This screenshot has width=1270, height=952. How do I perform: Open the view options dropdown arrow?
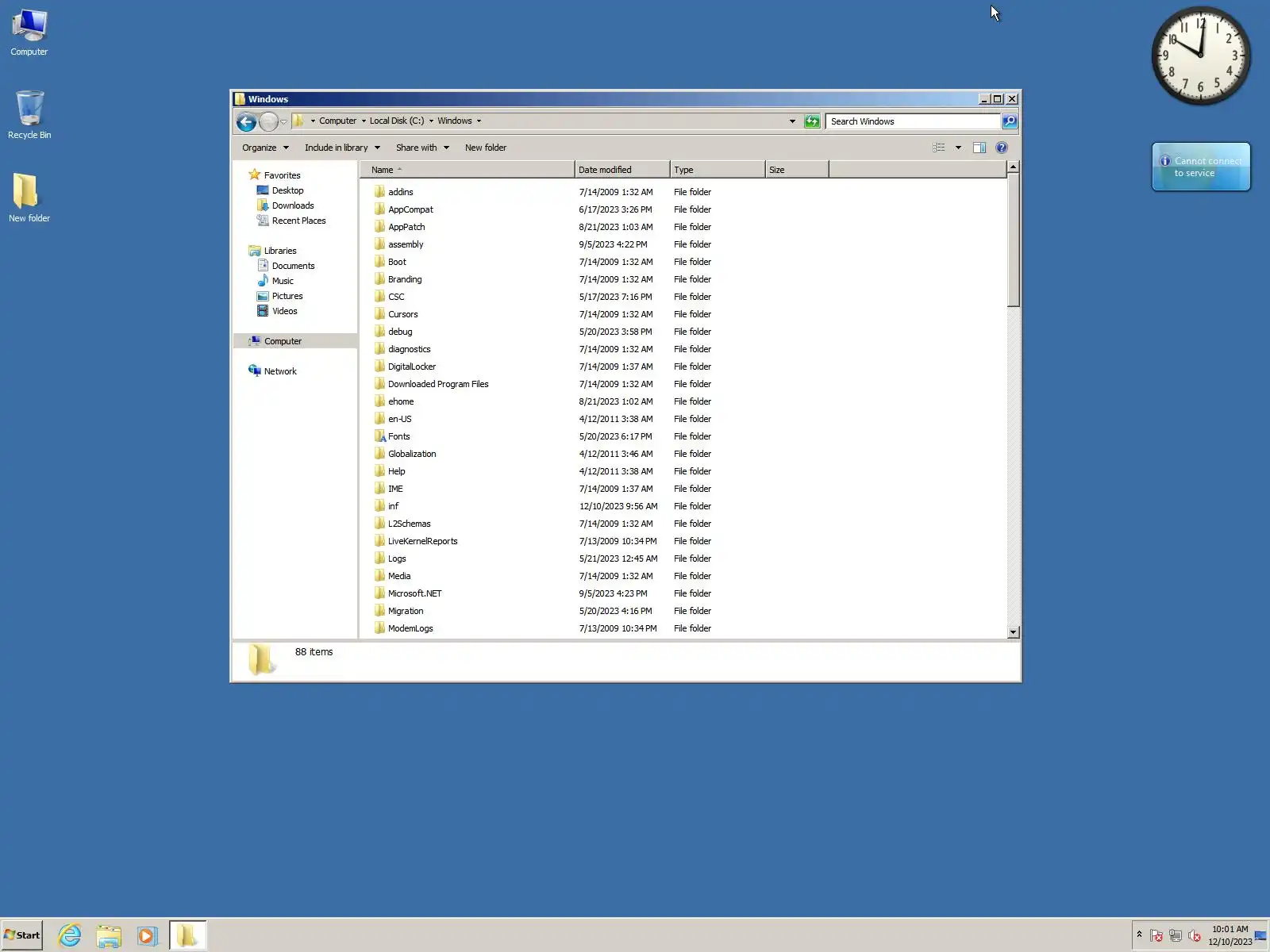[x=958, y=148]
